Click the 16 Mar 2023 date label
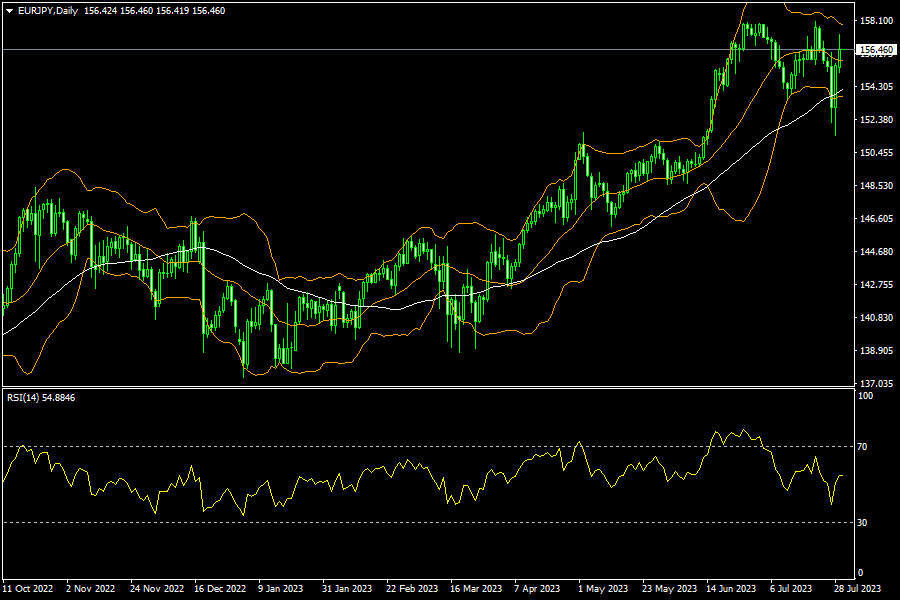This screenshot has height=600, width=900. pos(476,589)
